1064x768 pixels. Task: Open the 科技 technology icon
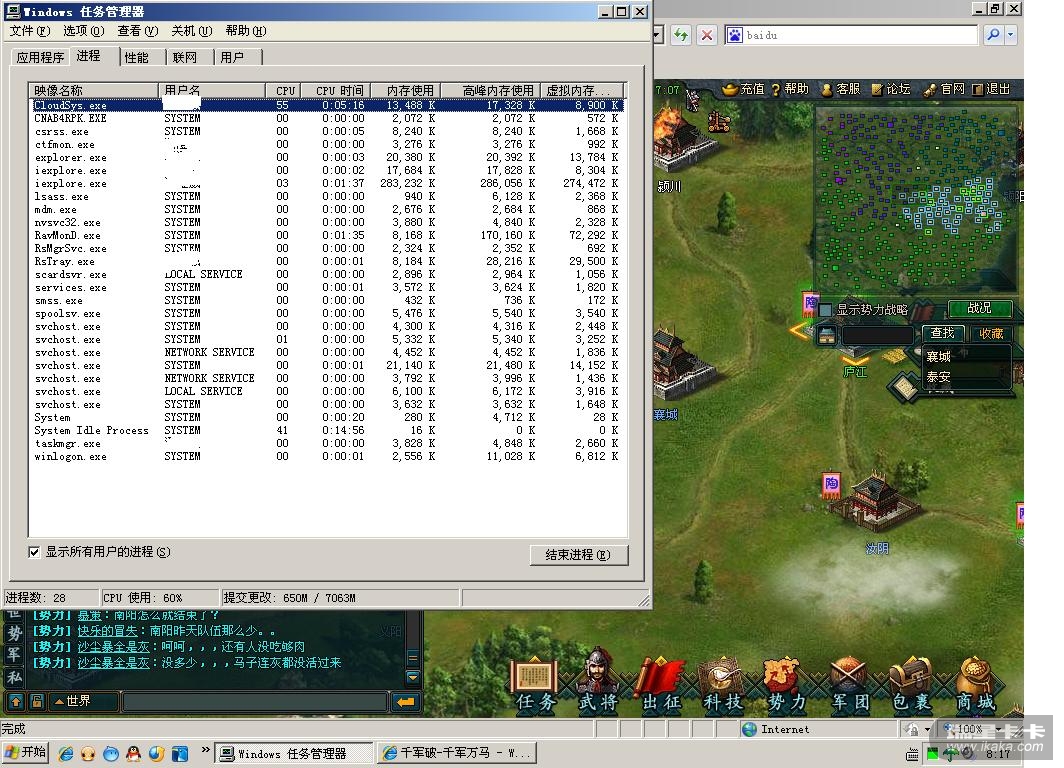[722, 684]
